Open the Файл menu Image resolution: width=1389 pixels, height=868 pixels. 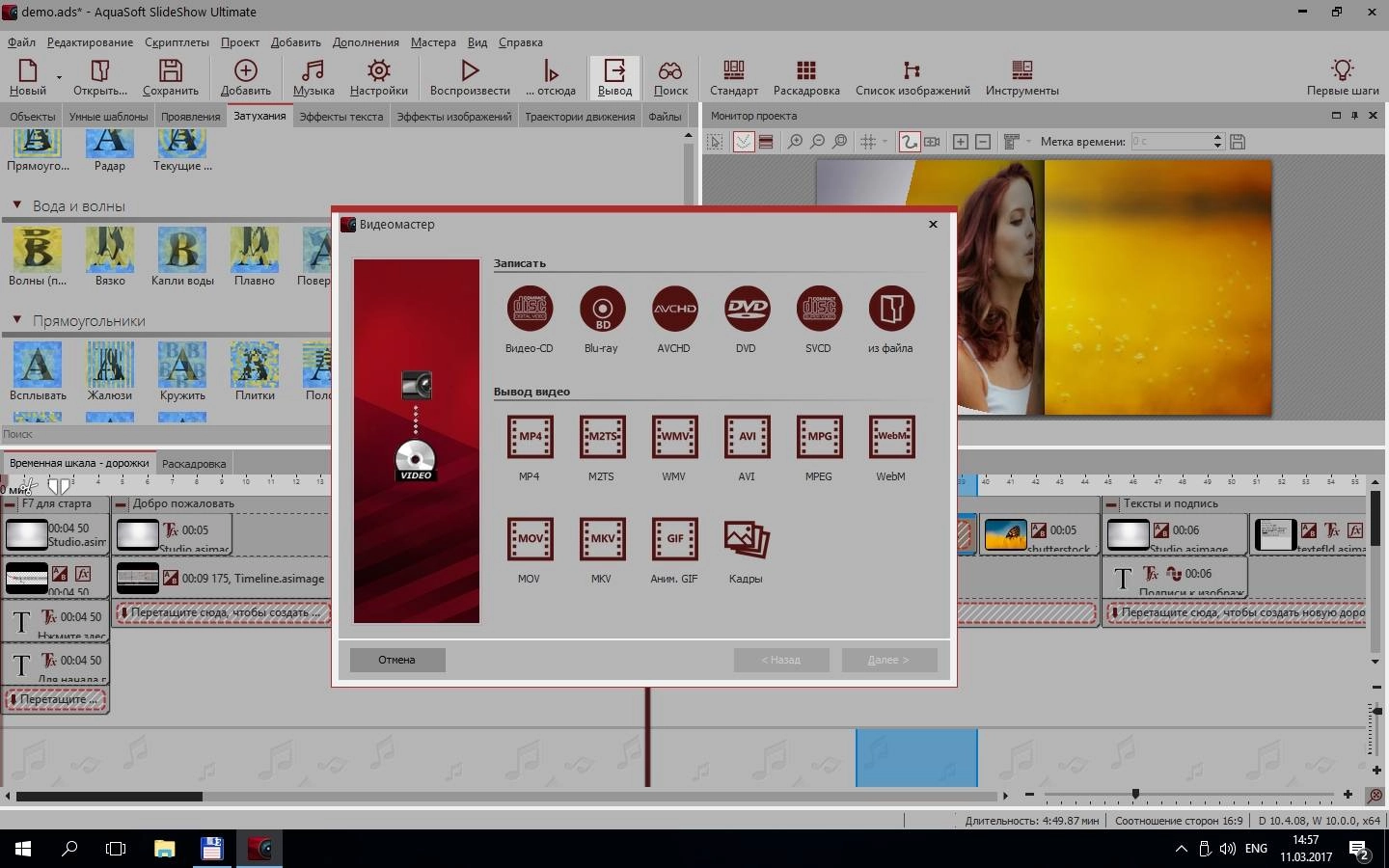pos(21,42)
